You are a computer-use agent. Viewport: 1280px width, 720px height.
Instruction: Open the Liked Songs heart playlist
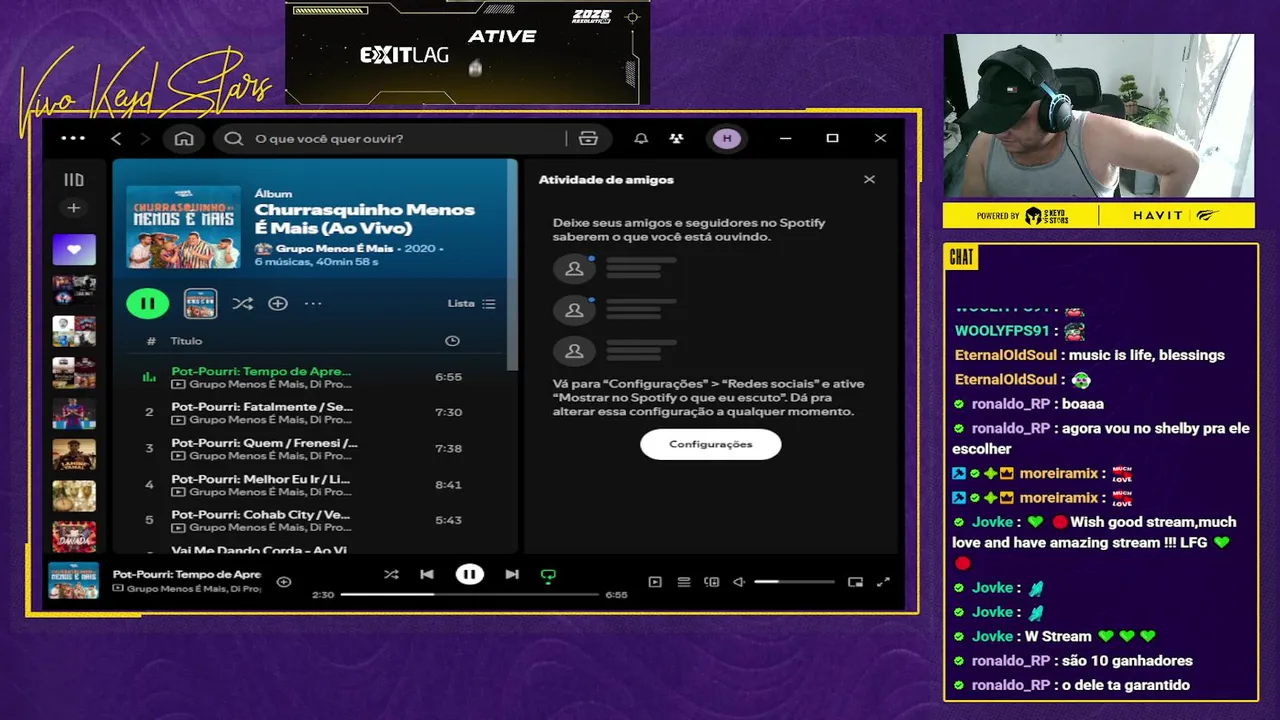click(x=74, y=249)
